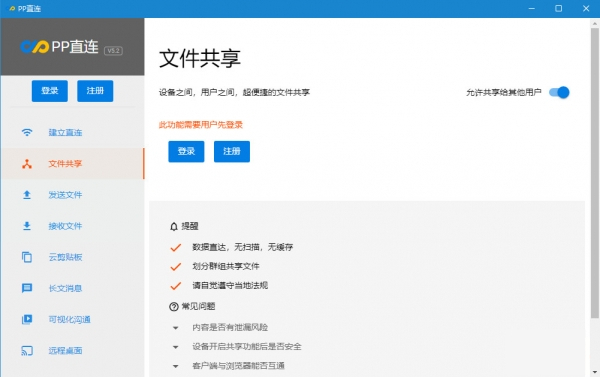Click the bell icon beside 提醒
This screenshot has width=600, height=377.
(174, 227)
